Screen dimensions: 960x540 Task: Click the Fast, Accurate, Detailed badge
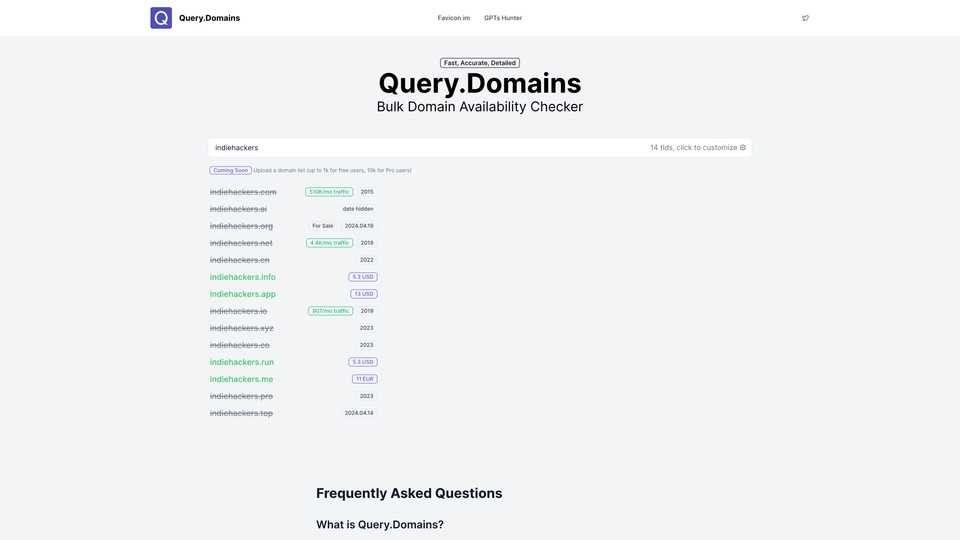(x=479, y=62)
